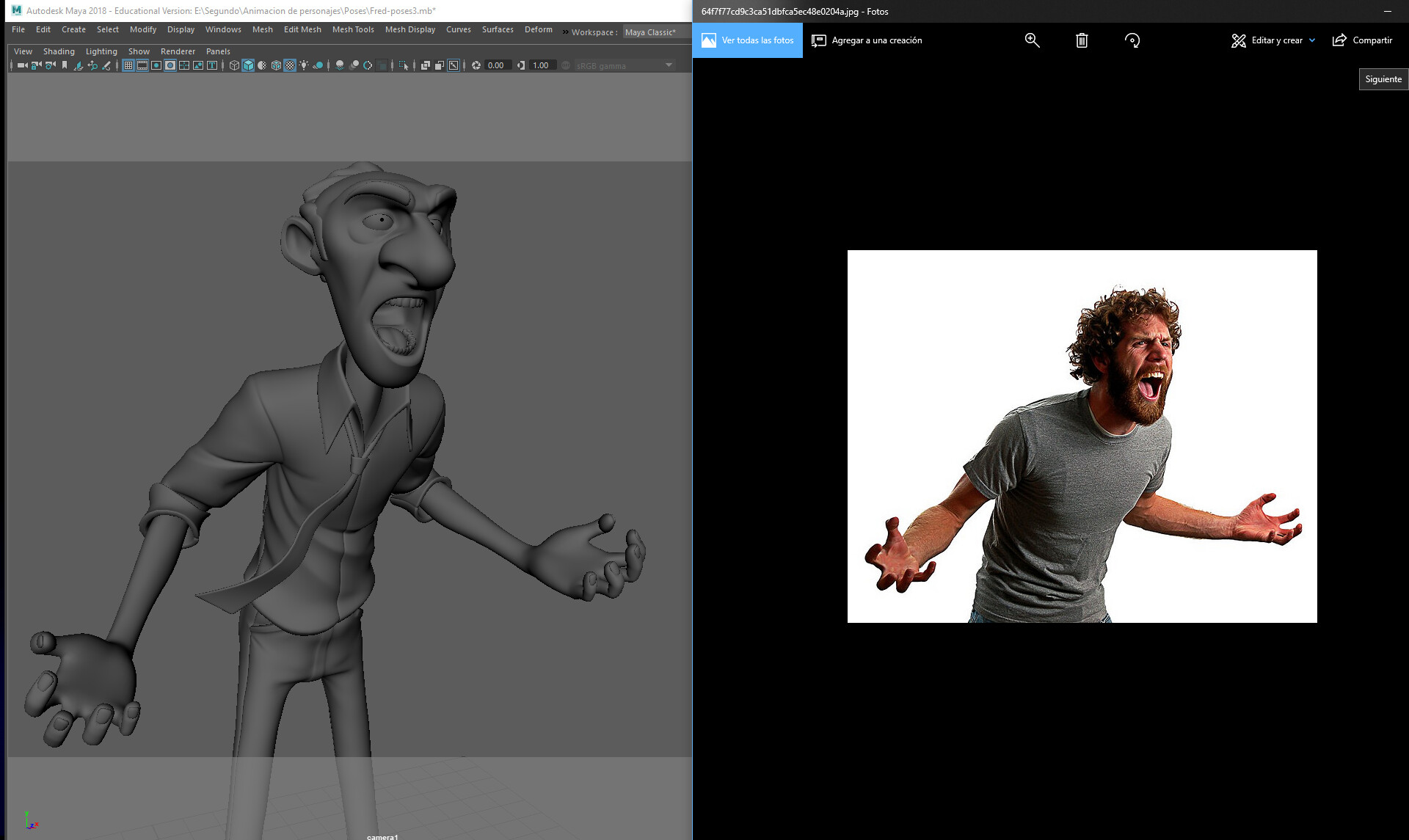Click the use all lights icon

tap(304, 65)
